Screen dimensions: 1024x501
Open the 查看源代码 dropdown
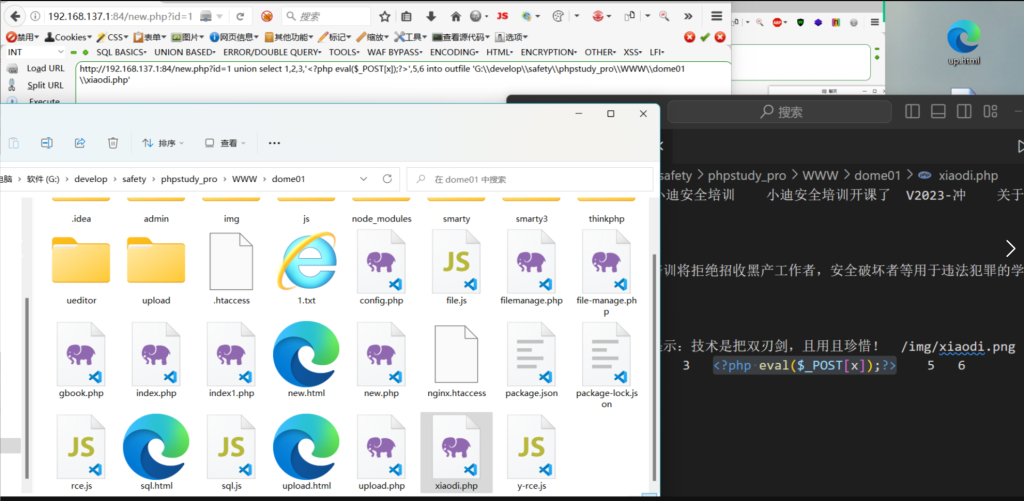click(x=462, y=37)
